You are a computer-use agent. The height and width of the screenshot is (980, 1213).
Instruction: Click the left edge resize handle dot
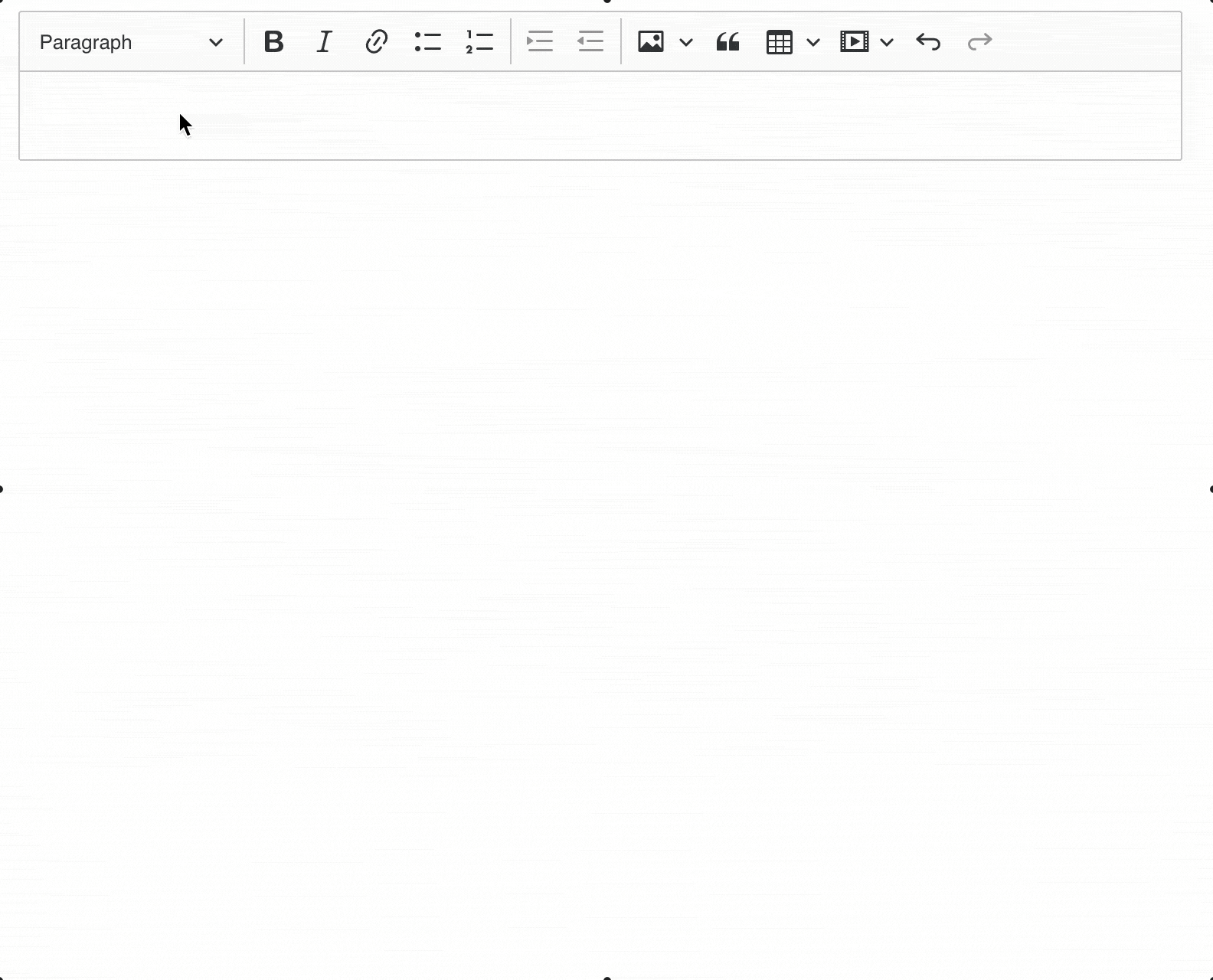click(2, 489)
